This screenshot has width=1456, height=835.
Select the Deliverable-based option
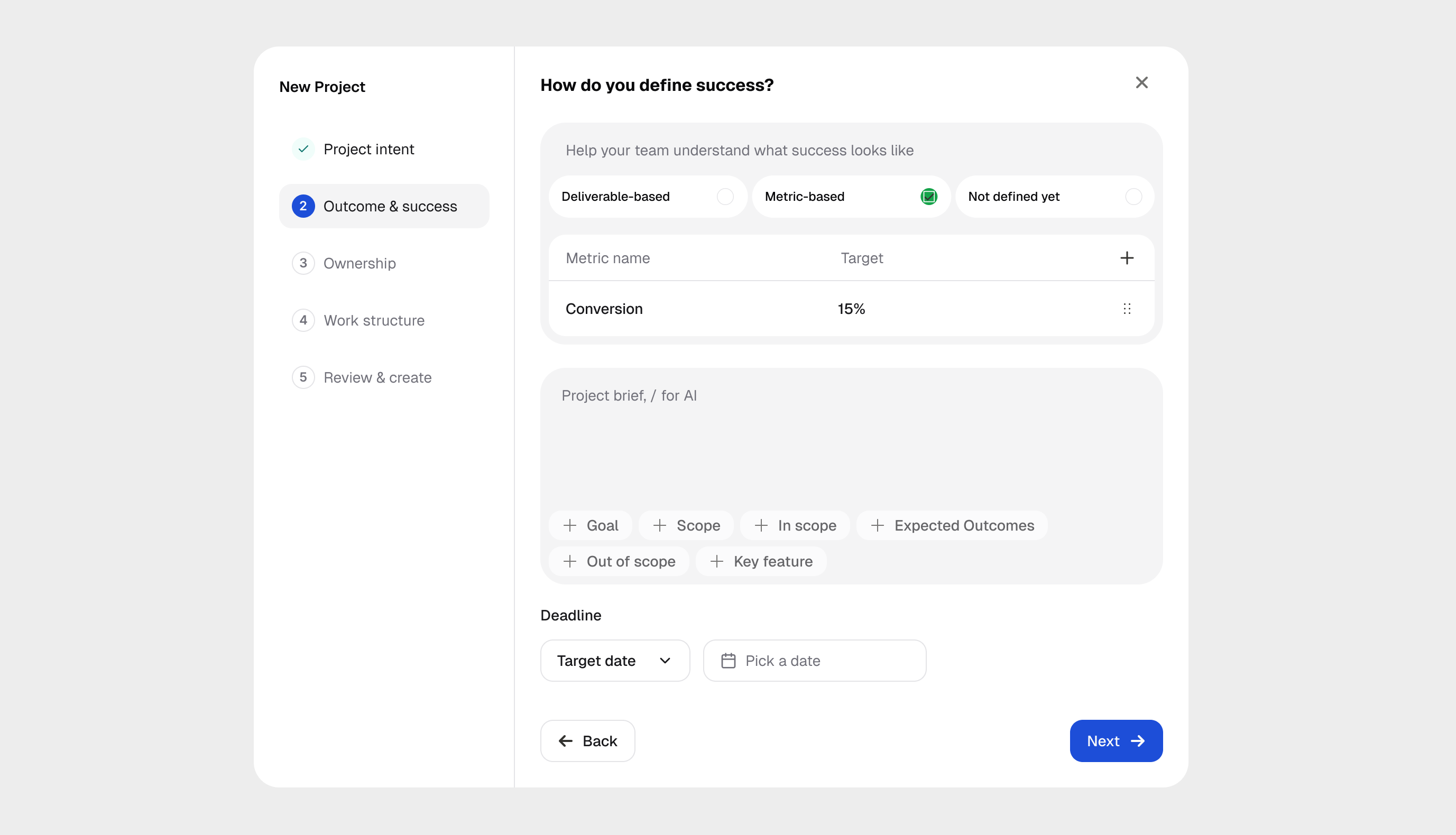point(648,197)
